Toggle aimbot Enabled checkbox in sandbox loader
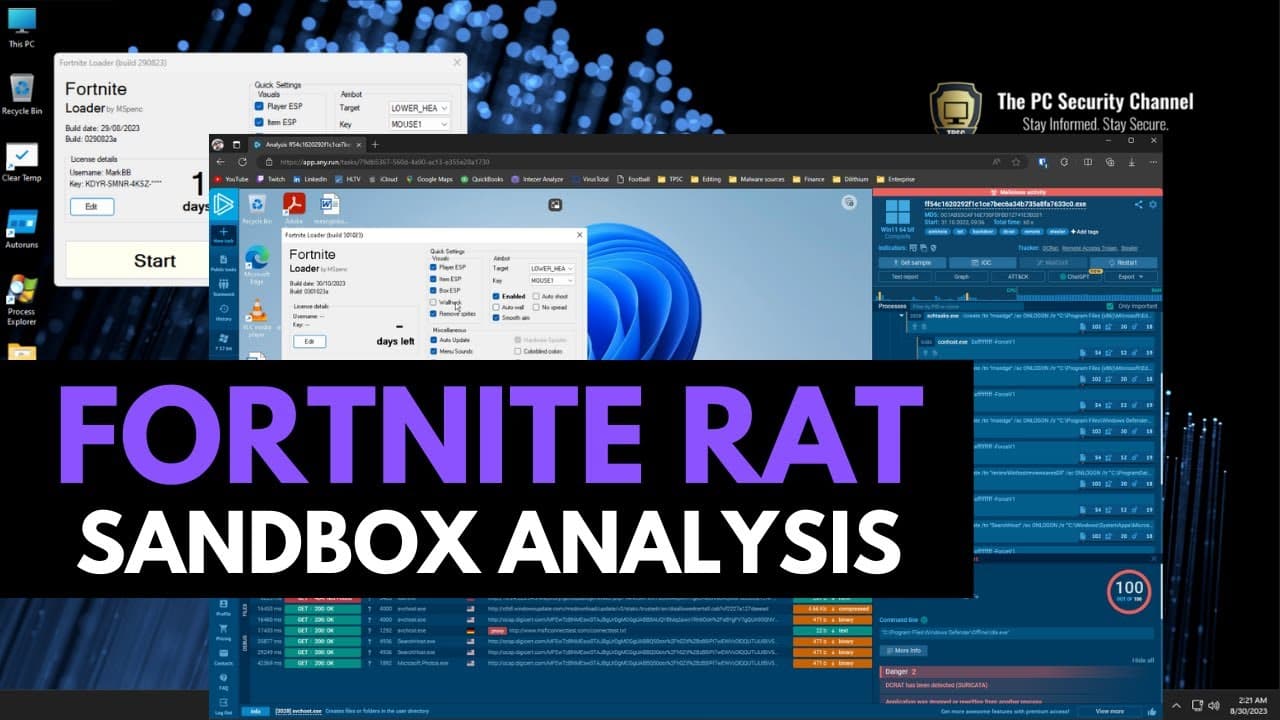The width and height of the screenshot is (1280, 720). pyautogui.click(x=497, y=296)
